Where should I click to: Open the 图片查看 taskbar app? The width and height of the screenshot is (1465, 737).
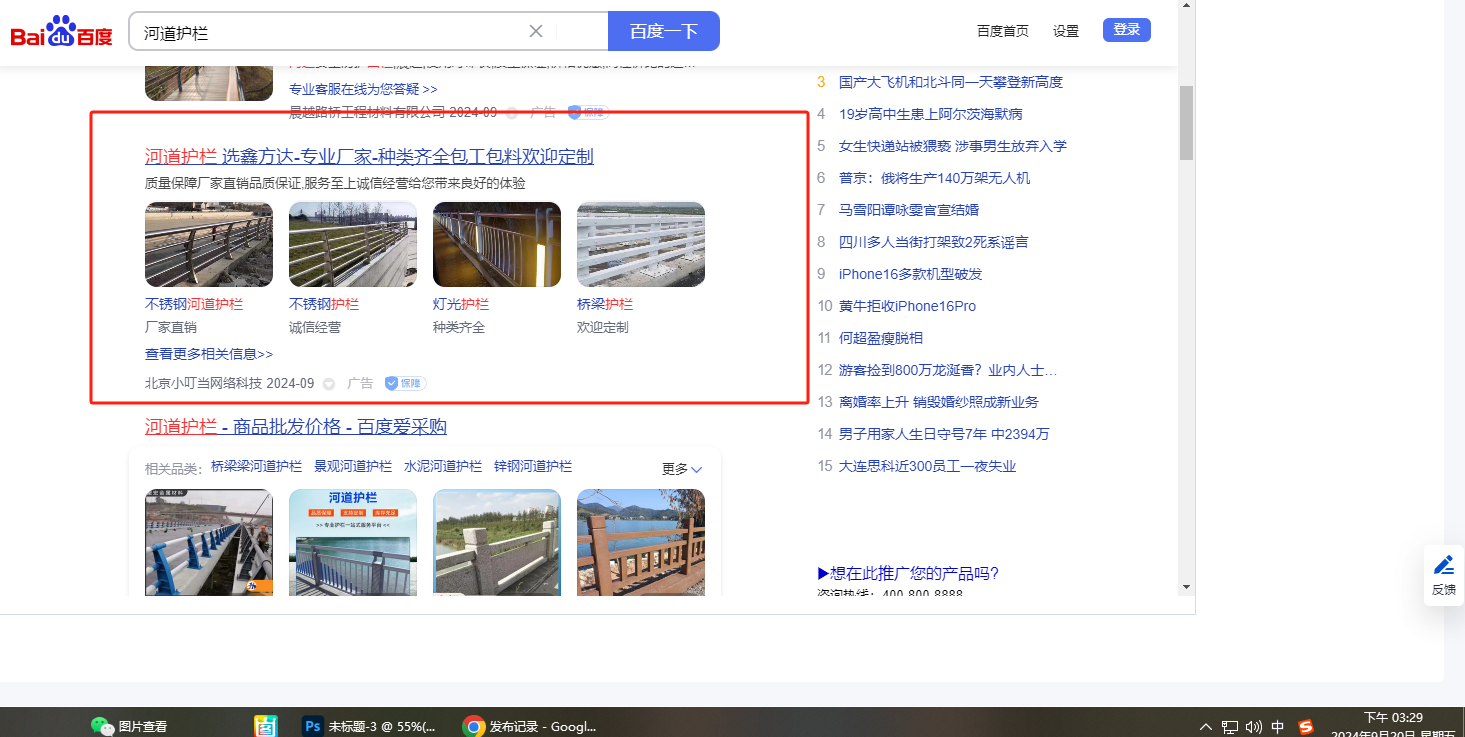coord(130,727)
